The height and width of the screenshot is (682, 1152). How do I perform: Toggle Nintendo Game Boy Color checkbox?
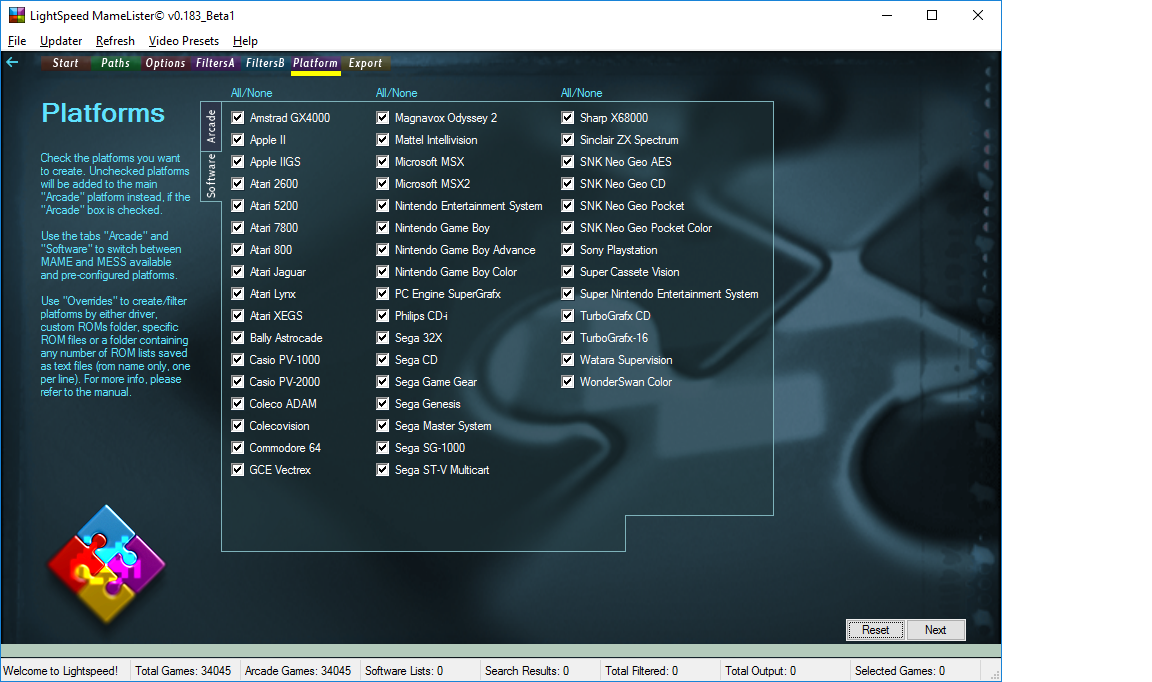click(x=383, y=272)
